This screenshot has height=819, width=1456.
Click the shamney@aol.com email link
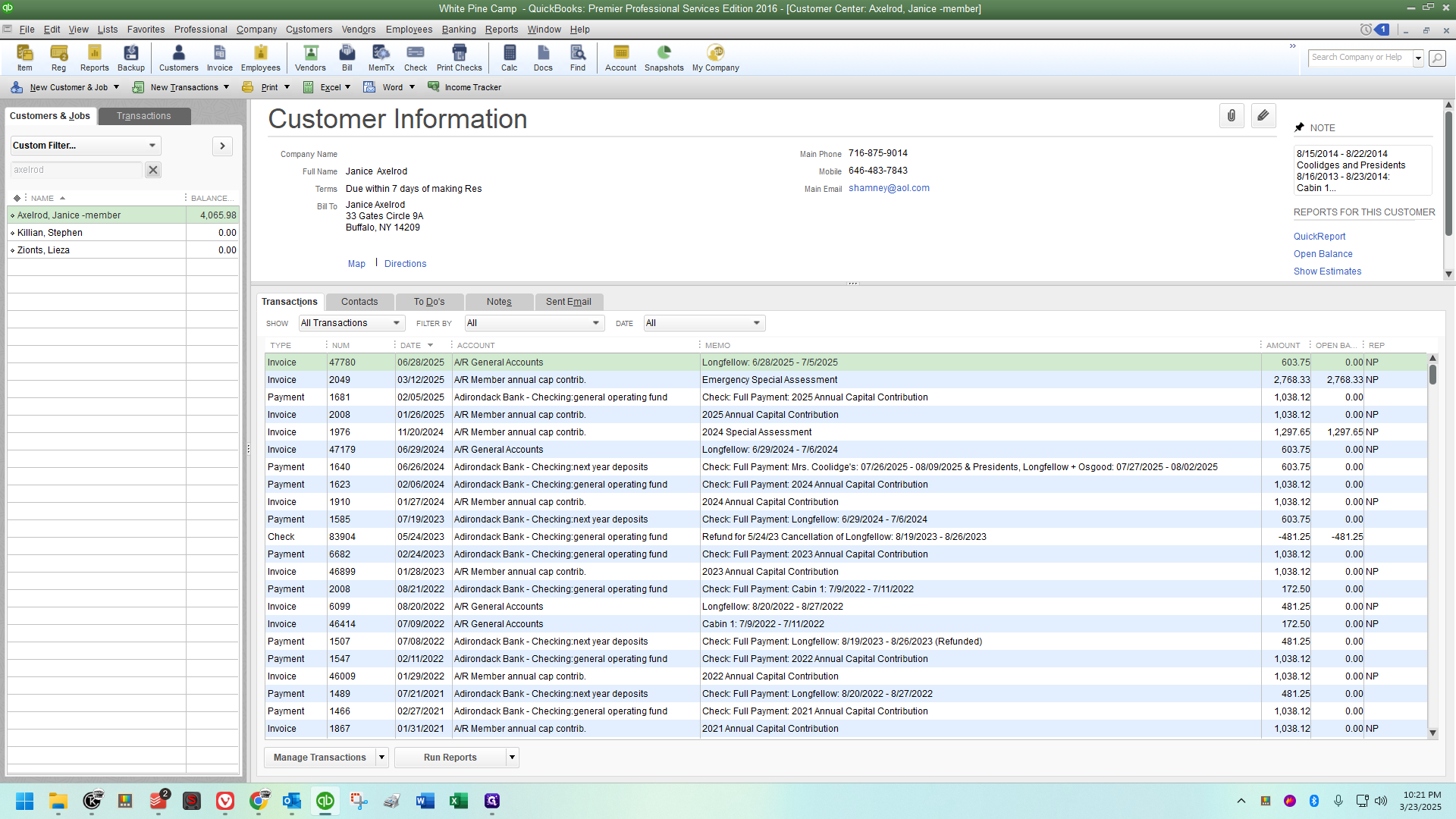pyautogui.click(x=889, y=188)
